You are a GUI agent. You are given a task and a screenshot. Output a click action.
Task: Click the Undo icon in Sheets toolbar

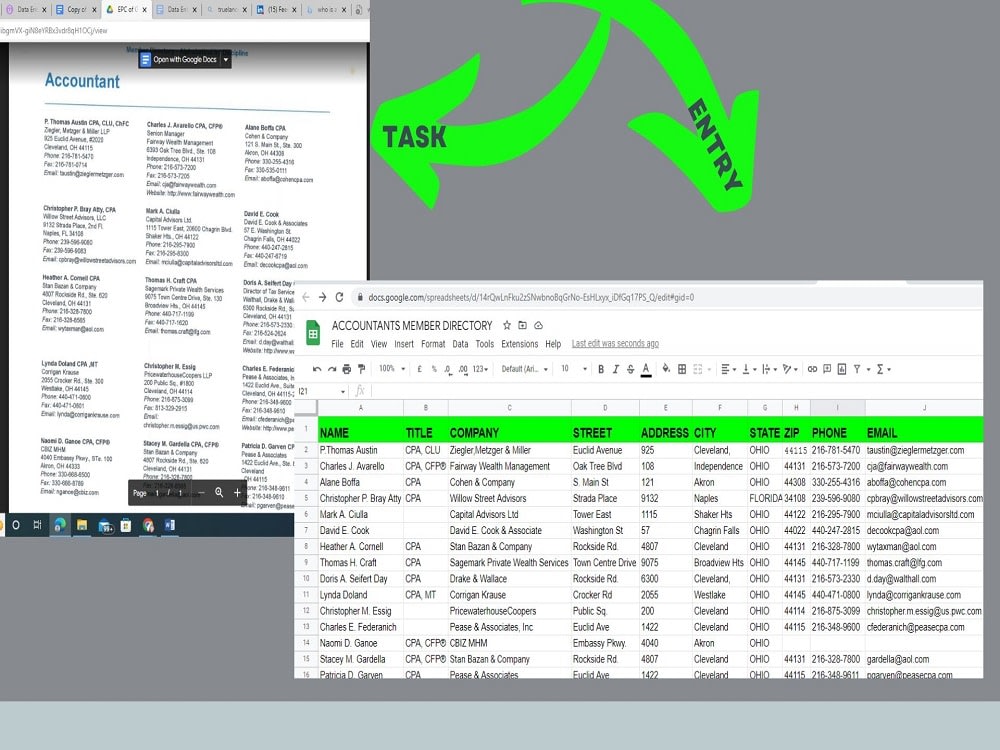pos(316,369)
